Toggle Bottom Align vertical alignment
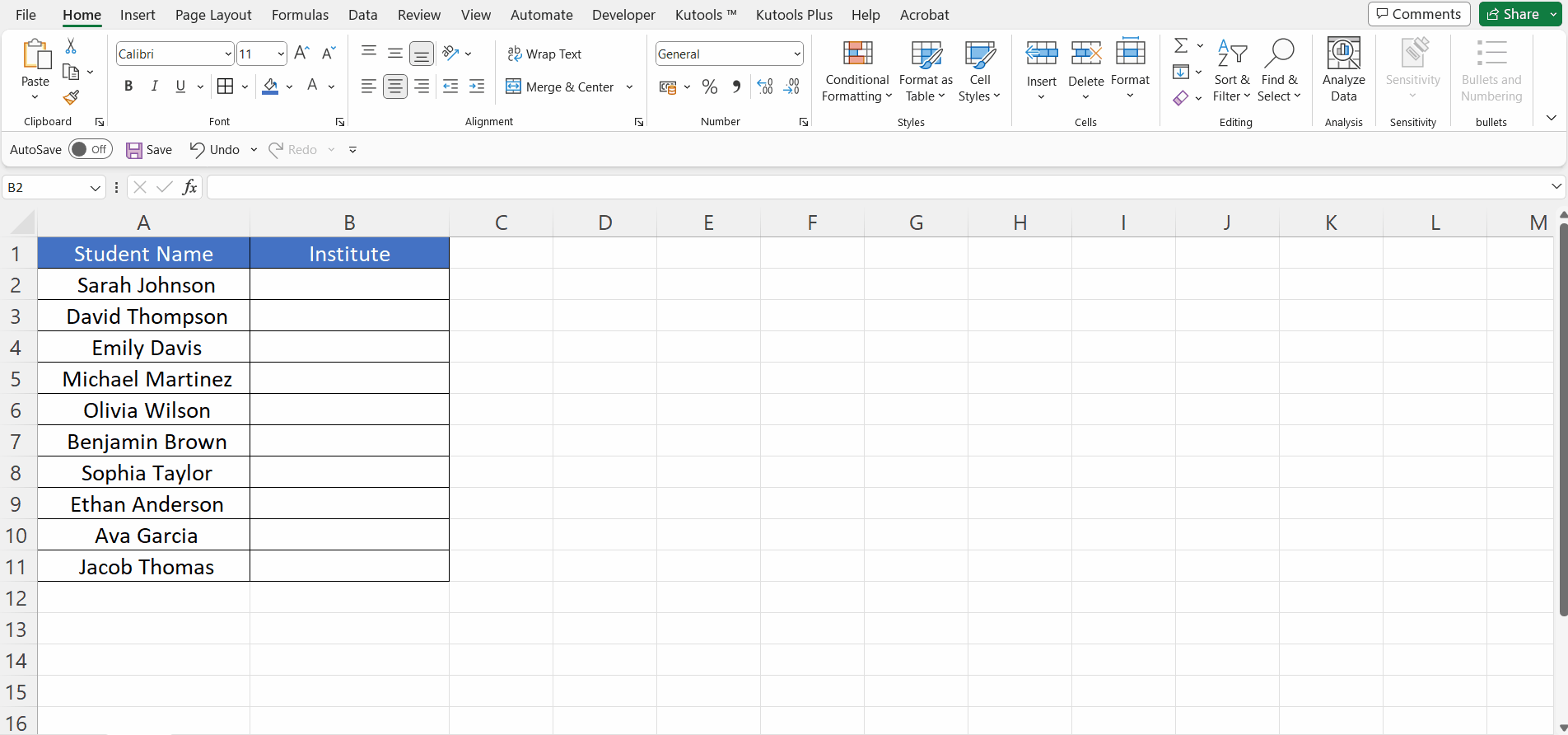The image size is (1568, 735). coord(422,54)
